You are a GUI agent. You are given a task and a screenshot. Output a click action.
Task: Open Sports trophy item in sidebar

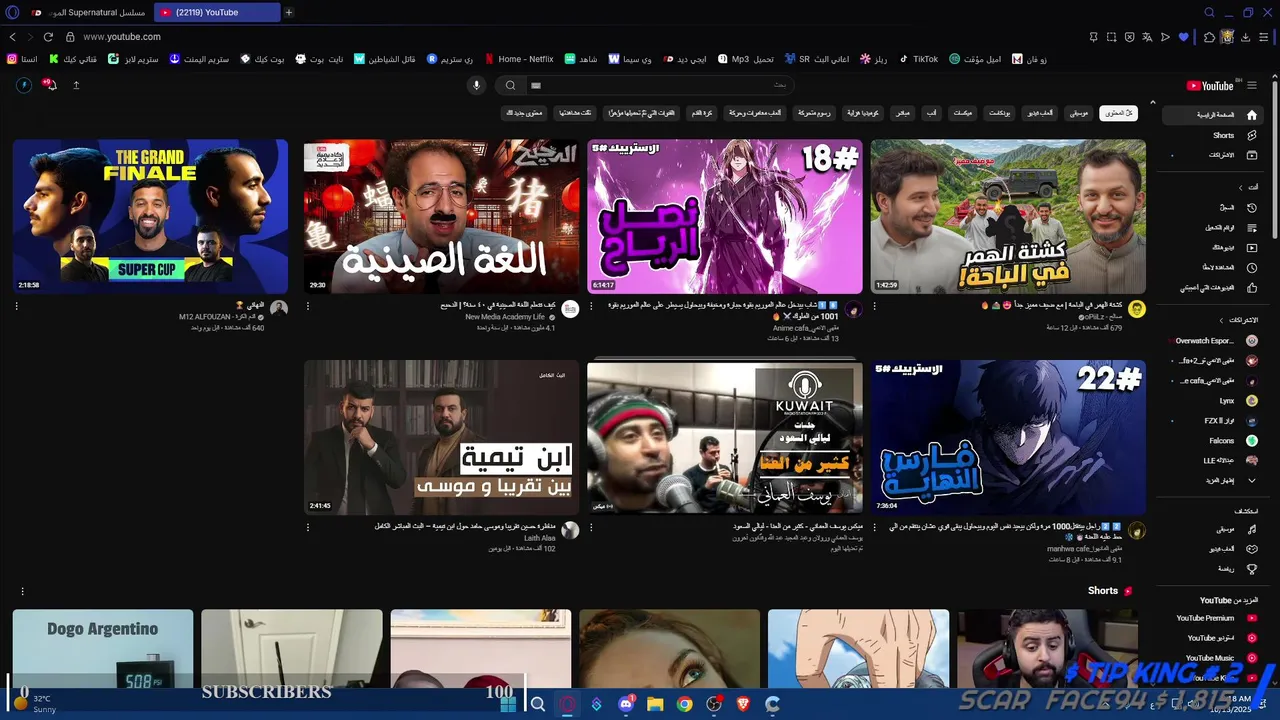click(x=1212, y=569)
